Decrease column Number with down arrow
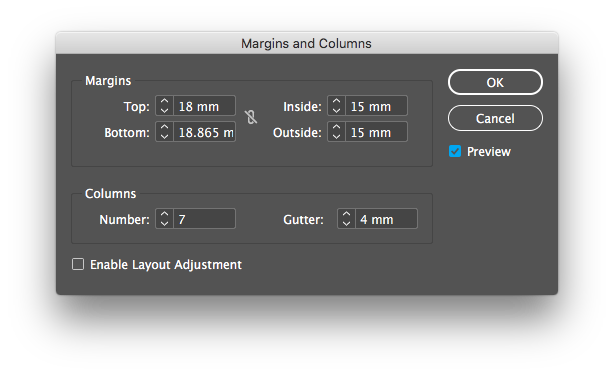Viewport: 614px width, 375px height. pos(164,224)
